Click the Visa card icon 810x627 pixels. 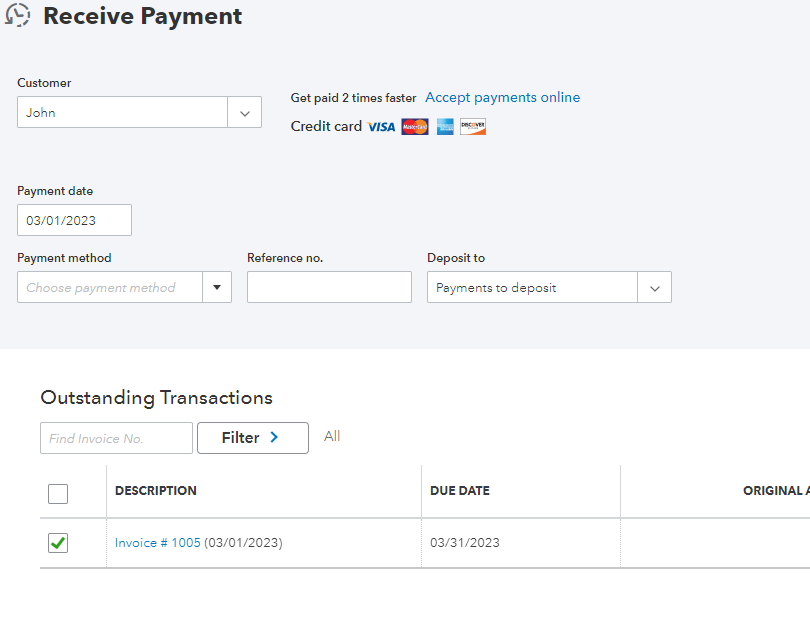(380, 127)
